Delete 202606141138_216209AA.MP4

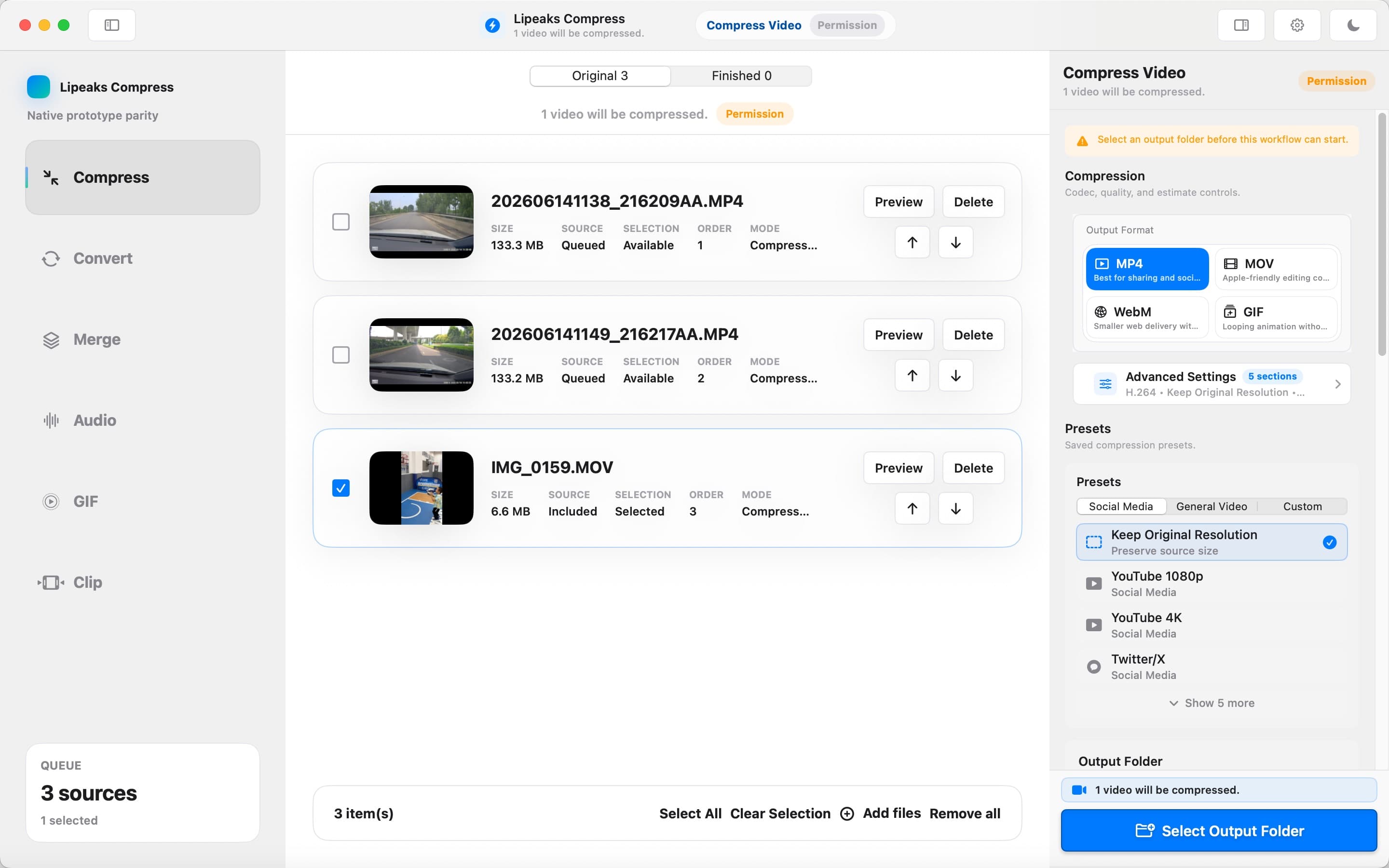[x=973, y=202]
